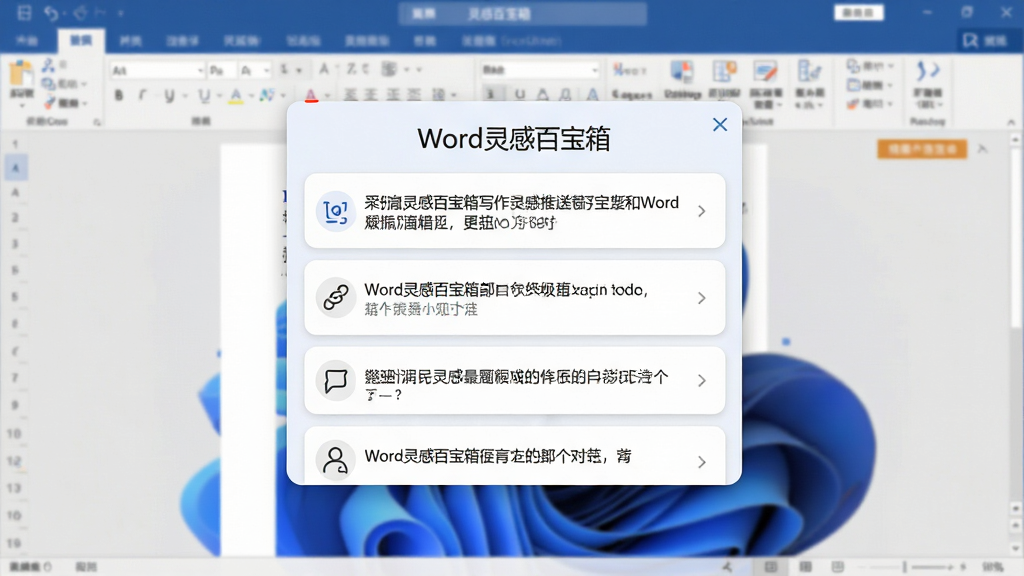This screenshot has width=1024, height=576.
Task: Open the font size dropdown
Action: [266, 70]
